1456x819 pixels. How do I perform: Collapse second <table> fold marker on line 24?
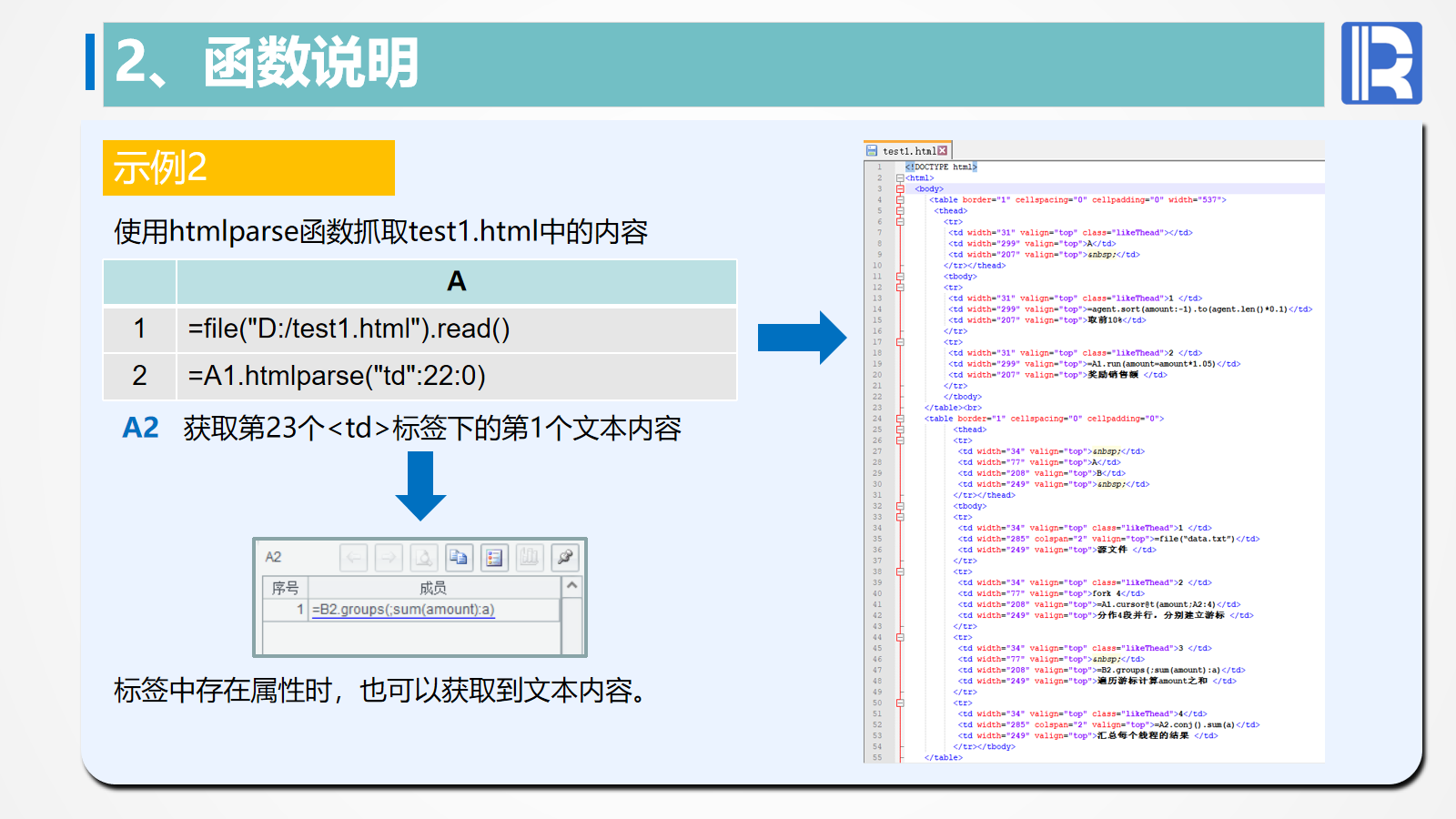[900, 419]
